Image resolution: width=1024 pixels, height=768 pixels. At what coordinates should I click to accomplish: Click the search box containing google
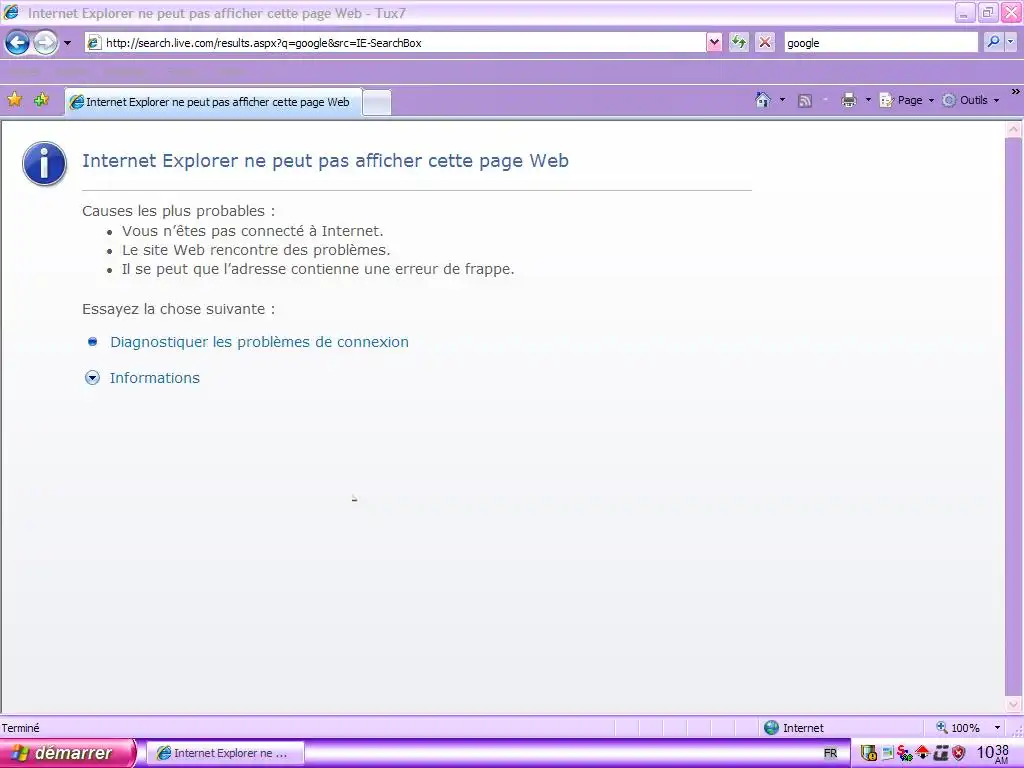click(880, 43)
